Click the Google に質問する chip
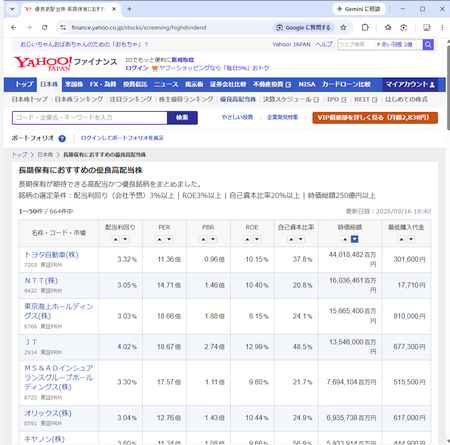Viewport: 450px width, 445px height. [303, 28]
